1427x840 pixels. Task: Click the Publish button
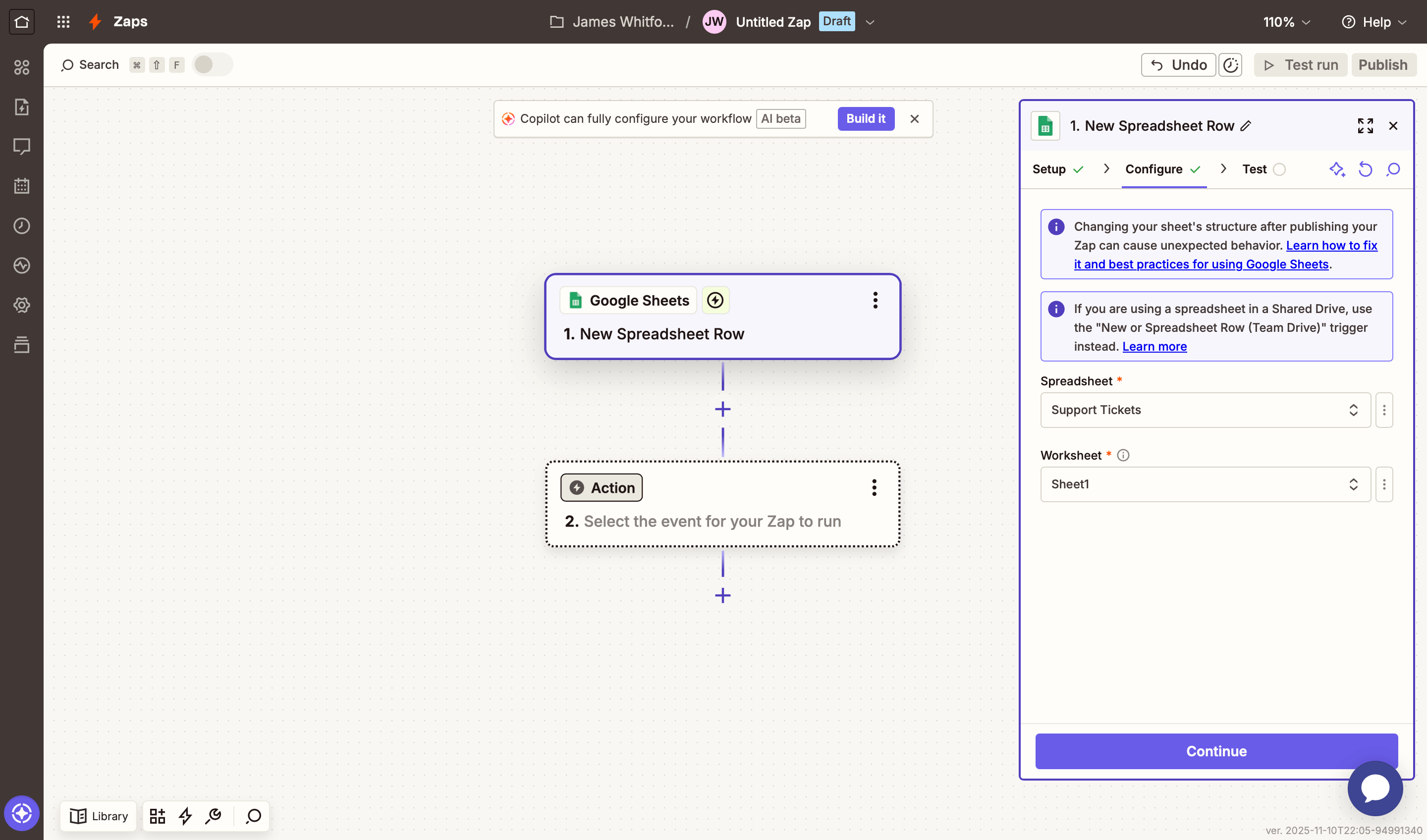click(x=1383, y=64)
